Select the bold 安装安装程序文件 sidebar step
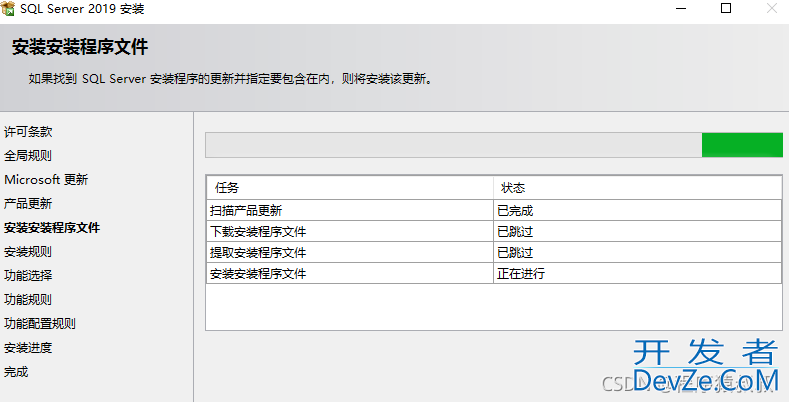 52,228
